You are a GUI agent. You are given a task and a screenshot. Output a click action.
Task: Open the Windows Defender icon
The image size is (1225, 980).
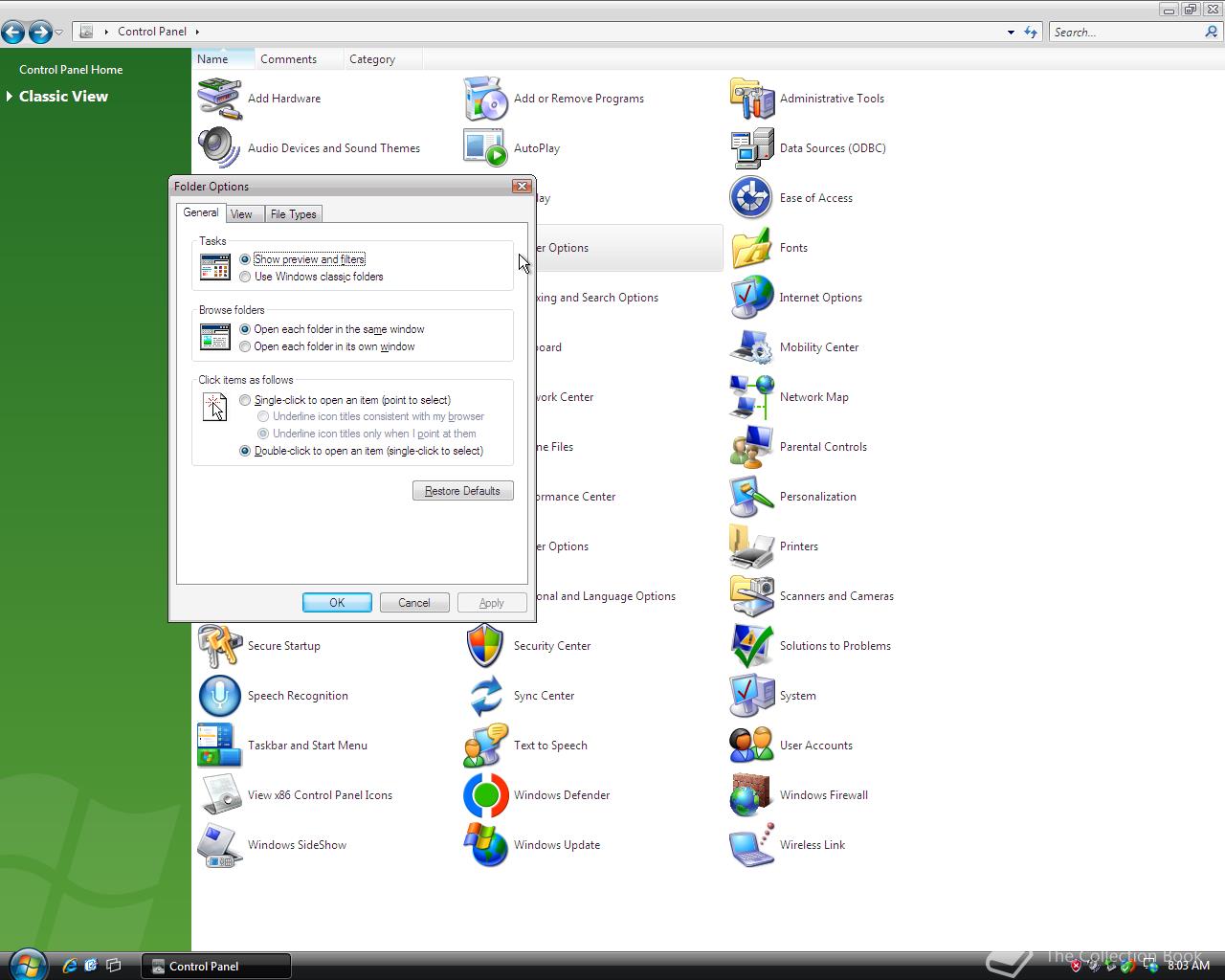[485, 795]
